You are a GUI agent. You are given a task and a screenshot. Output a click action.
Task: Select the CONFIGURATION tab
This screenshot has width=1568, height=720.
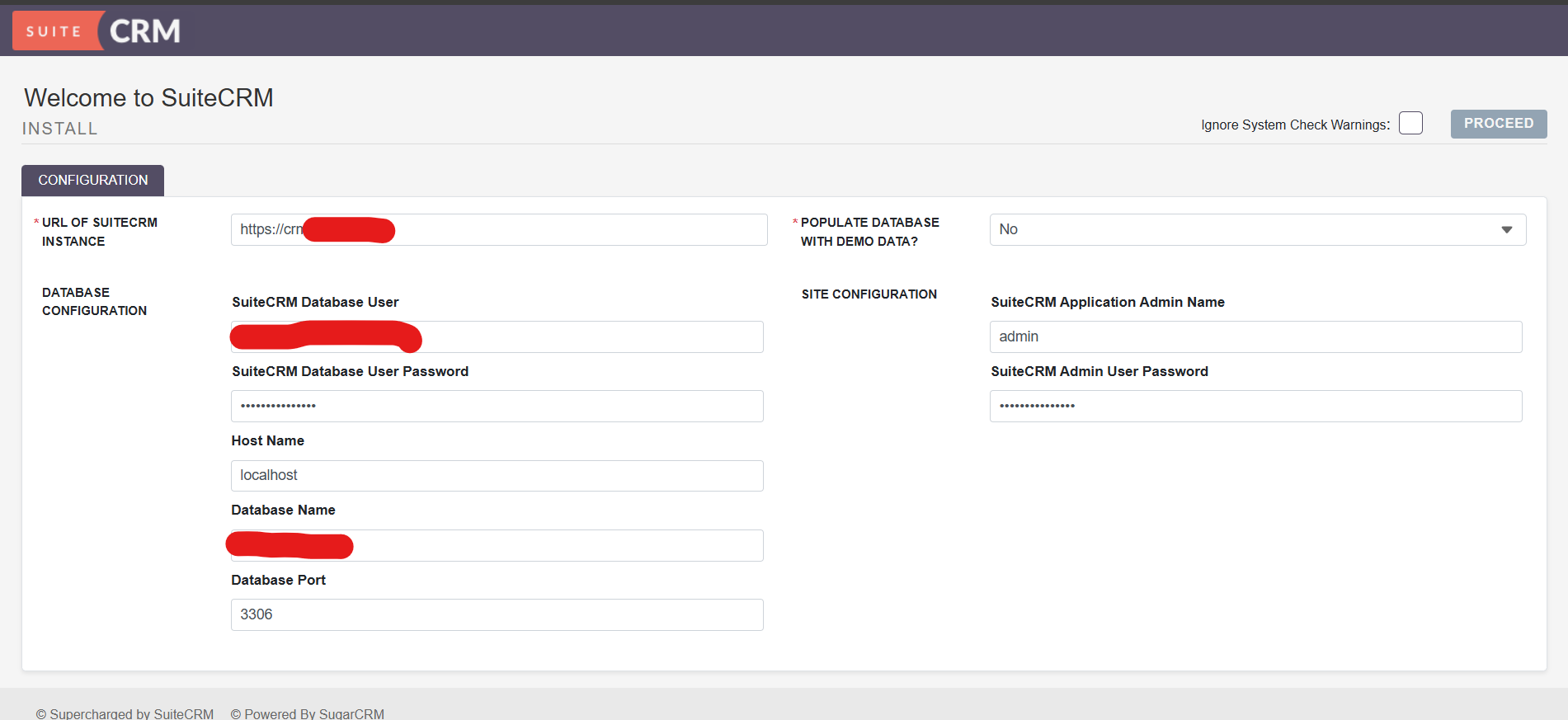click(x=93, y=181)
